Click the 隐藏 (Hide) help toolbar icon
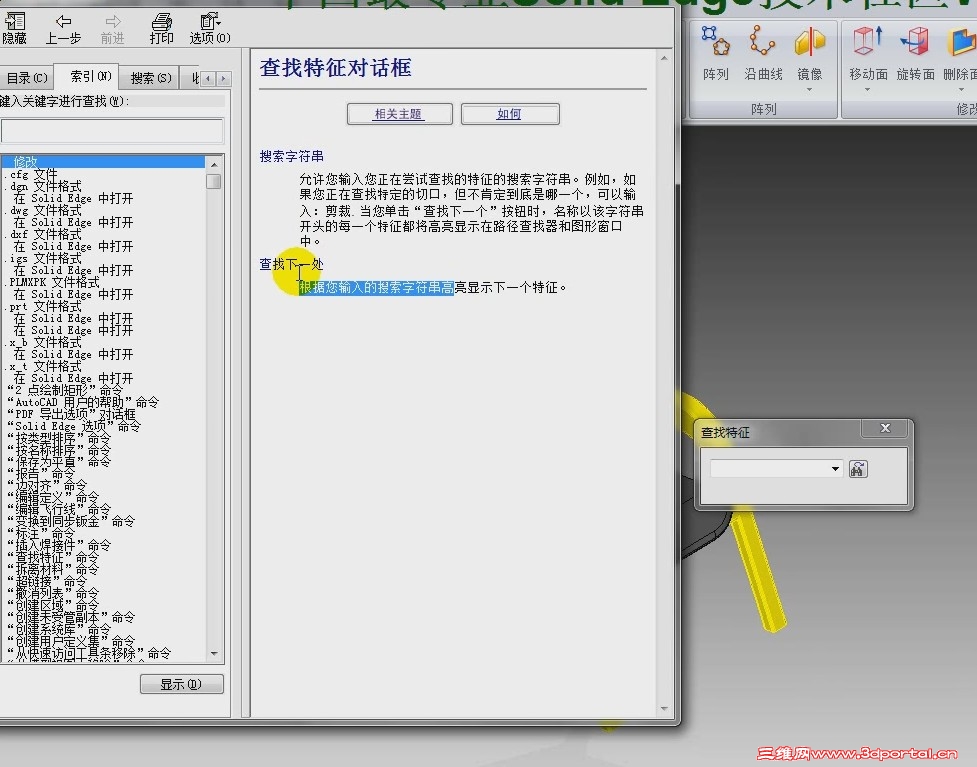This screenshot has height=767, width=977. [x=14, y=28]
